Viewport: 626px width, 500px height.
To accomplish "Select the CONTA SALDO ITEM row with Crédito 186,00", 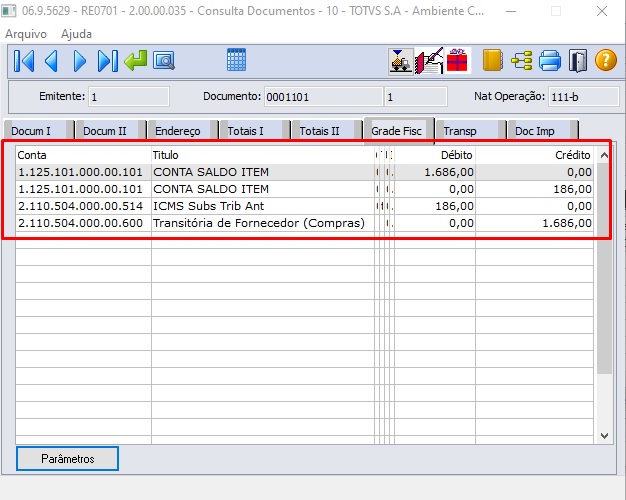I will [x=305, y=189].
